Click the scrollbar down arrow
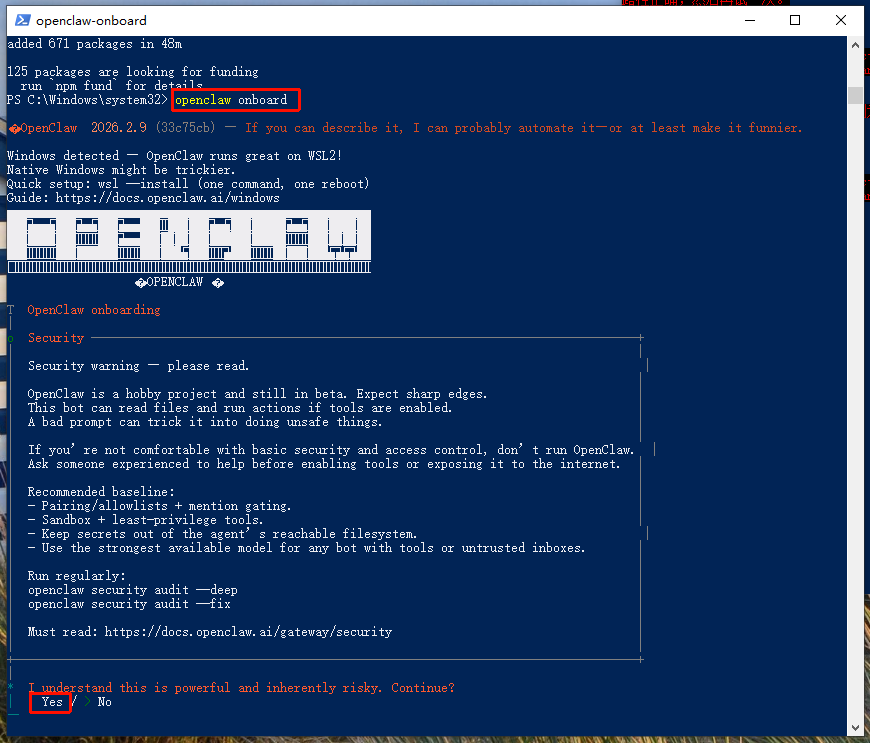Image resolution: width=870 pixels, height=743 pixels. (855, 727)
